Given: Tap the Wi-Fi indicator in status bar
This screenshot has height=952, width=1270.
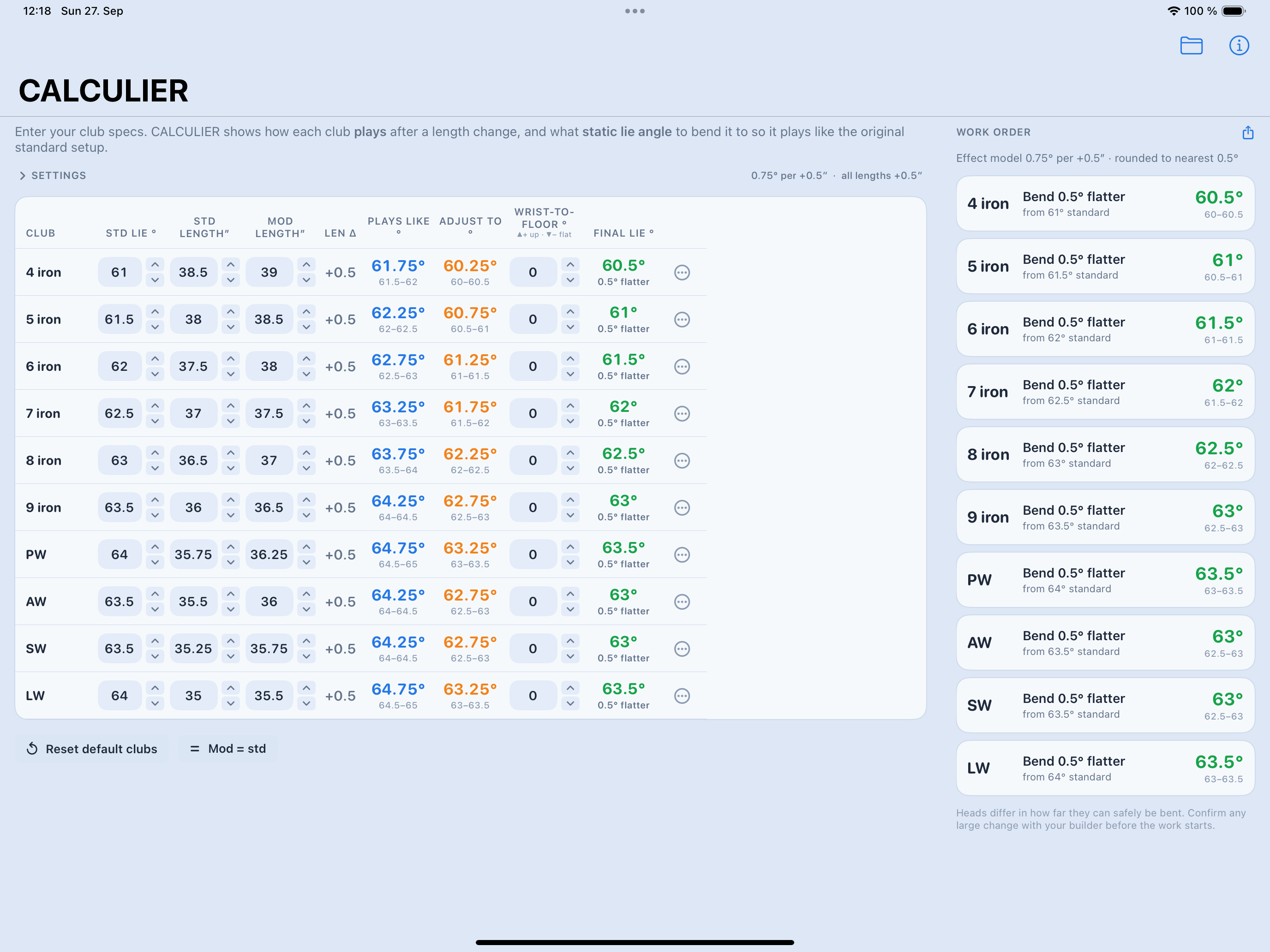Looking at the screenshot, I should click(1174, 11).
